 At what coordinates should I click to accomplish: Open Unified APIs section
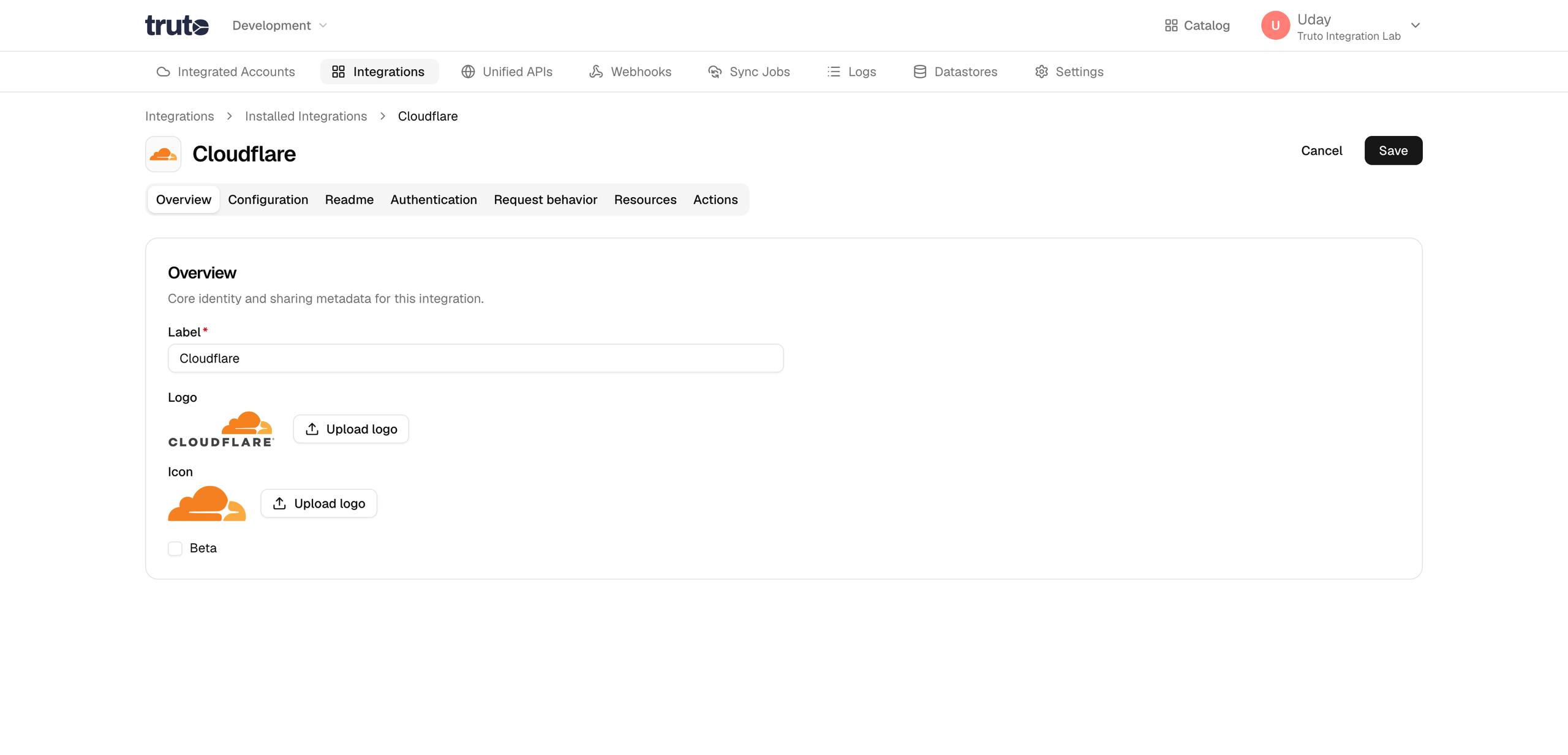(x=507, y=72)
